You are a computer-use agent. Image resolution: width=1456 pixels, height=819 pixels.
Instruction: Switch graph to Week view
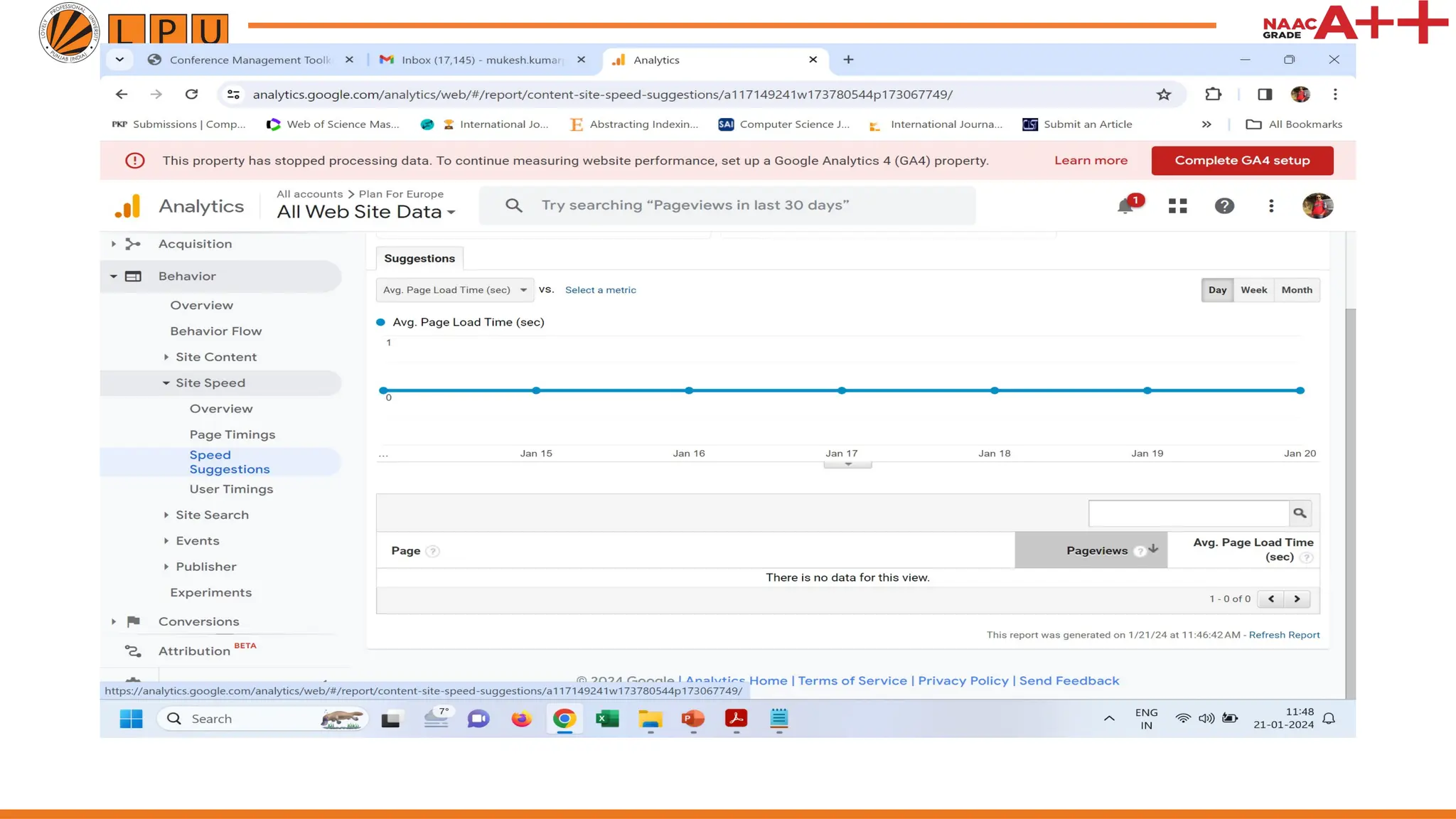pyautogui.click(x=1253, y=290)
